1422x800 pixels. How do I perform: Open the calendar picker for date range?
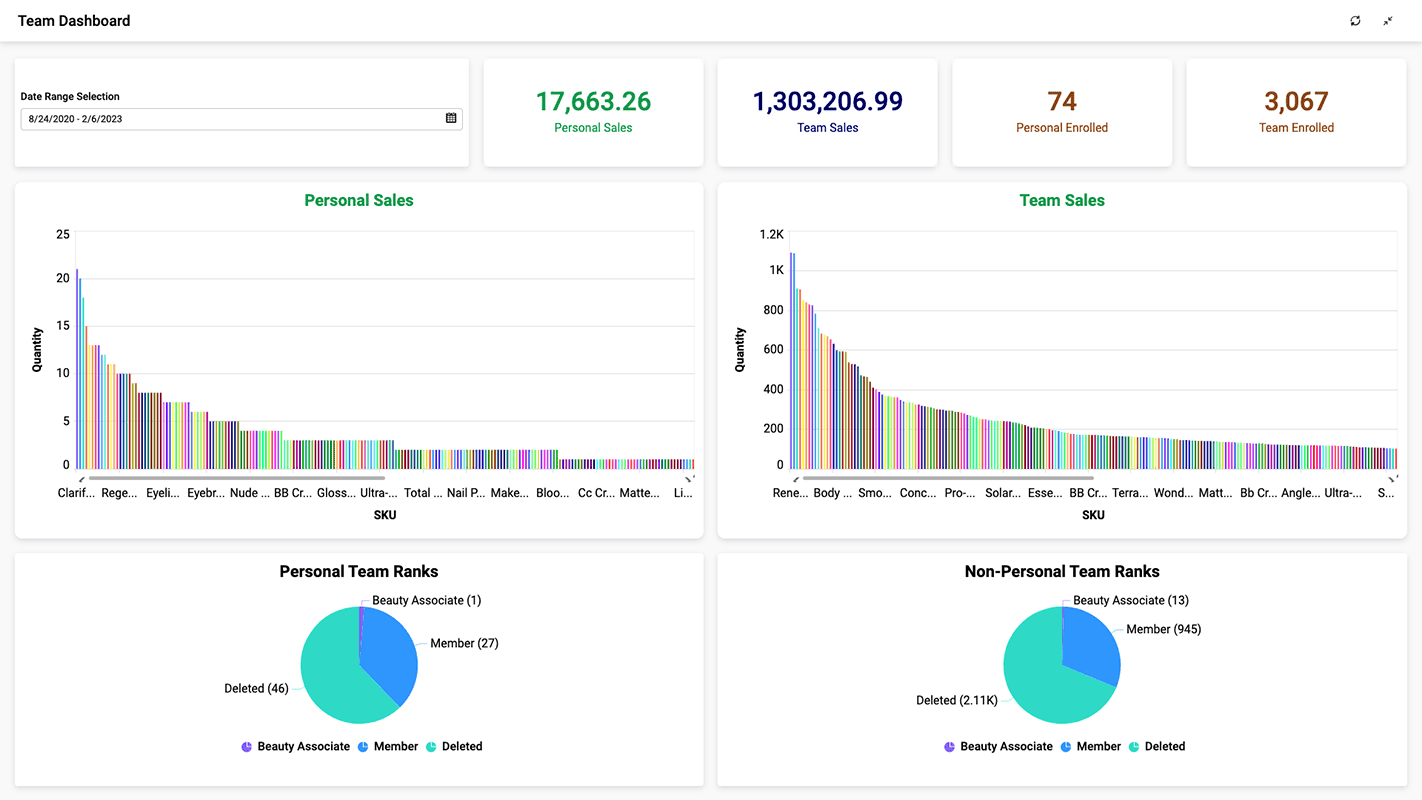[451, 118]
